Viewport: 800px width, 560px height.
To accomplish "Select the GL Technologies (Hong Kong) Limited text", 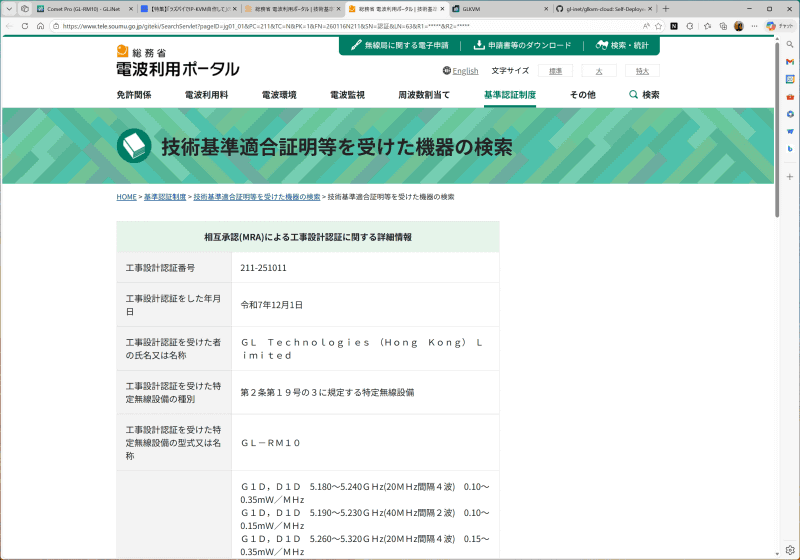I will point(362,349).
